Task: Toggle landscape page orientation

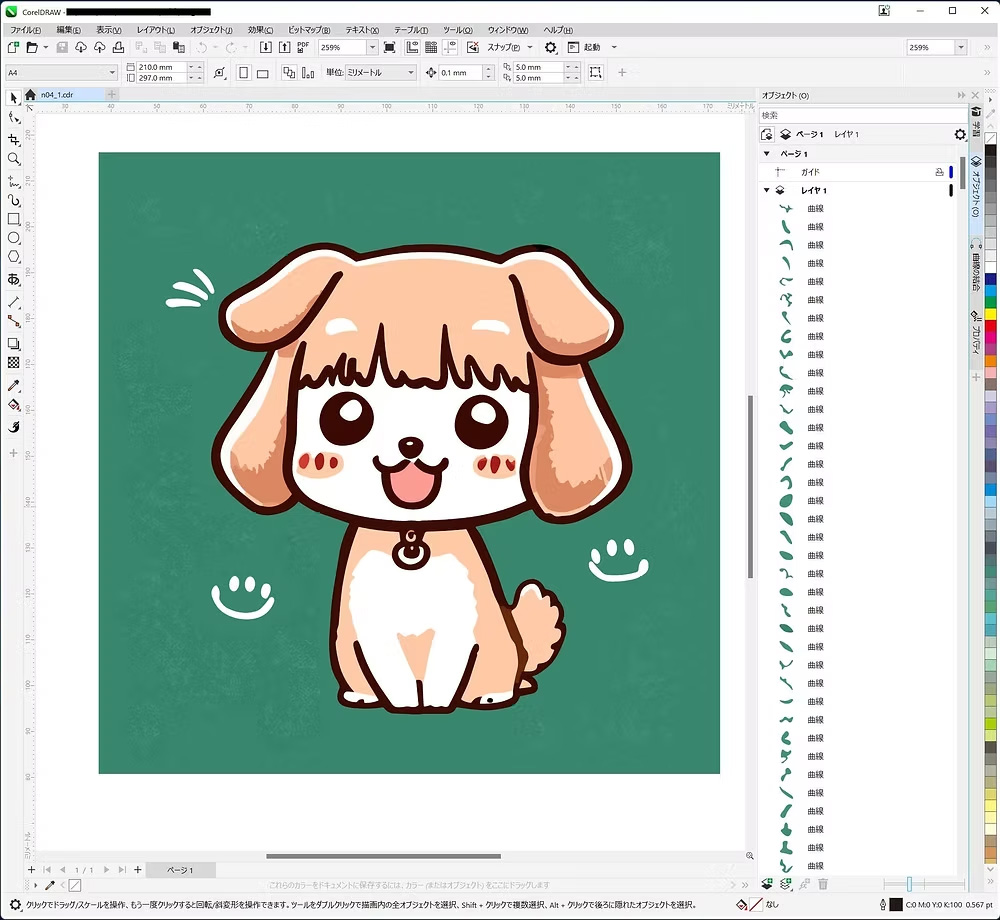Action: point(261,72)
